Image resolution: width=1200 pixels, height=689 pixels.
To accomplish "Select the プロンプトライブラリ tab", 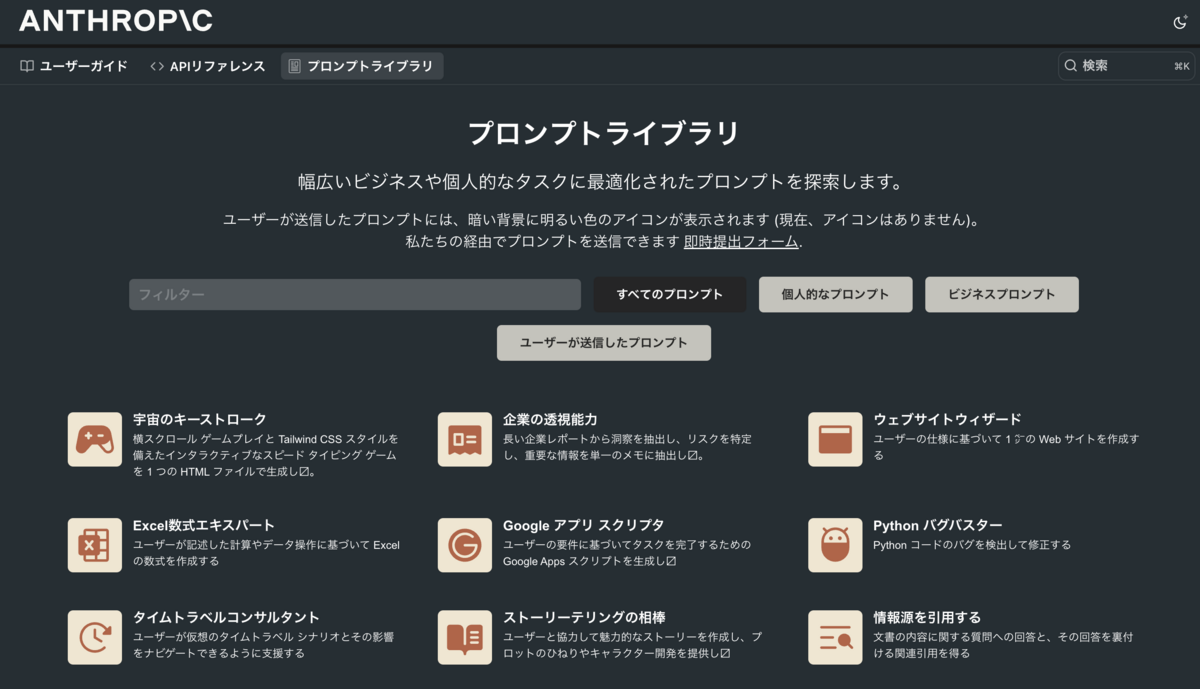I will (362, 66).
